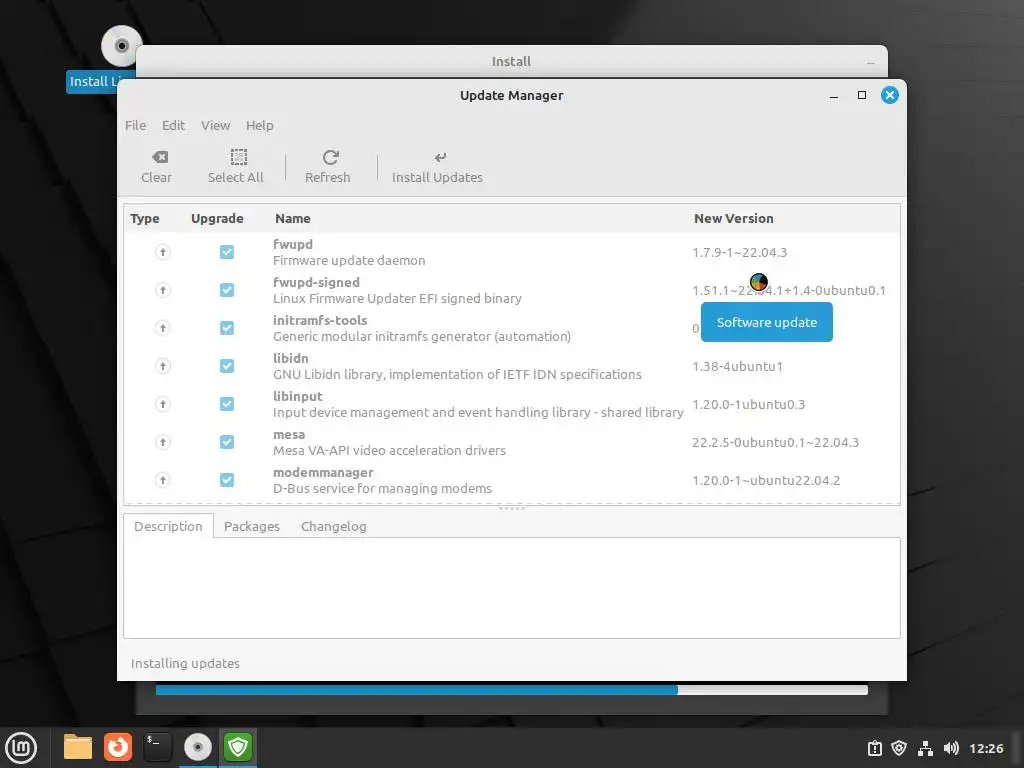Click the description text area
Screen dimensions: 1024x768
coord(512,588)
